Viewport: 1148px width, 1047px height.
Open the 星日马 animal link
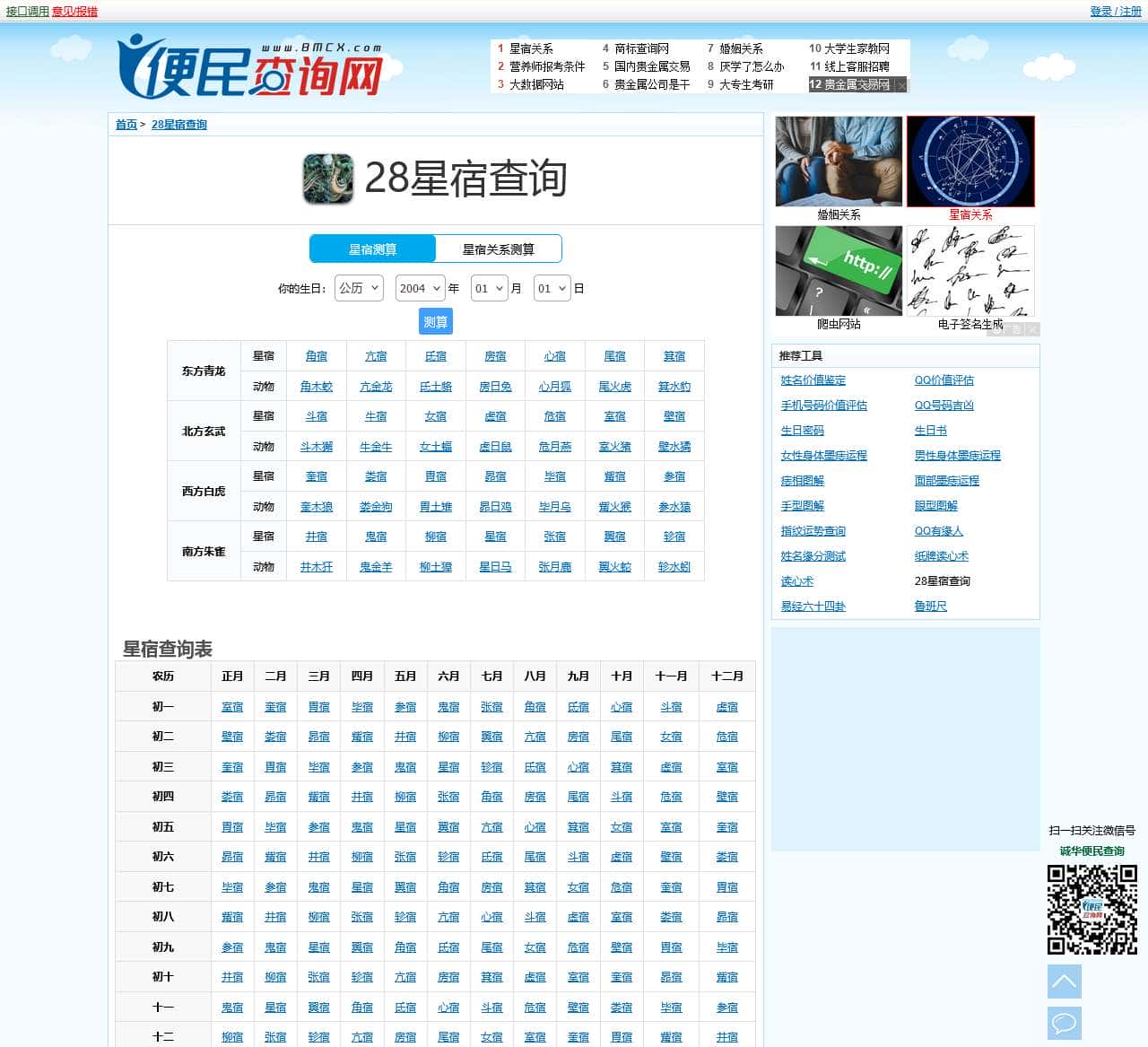[495, 567]
